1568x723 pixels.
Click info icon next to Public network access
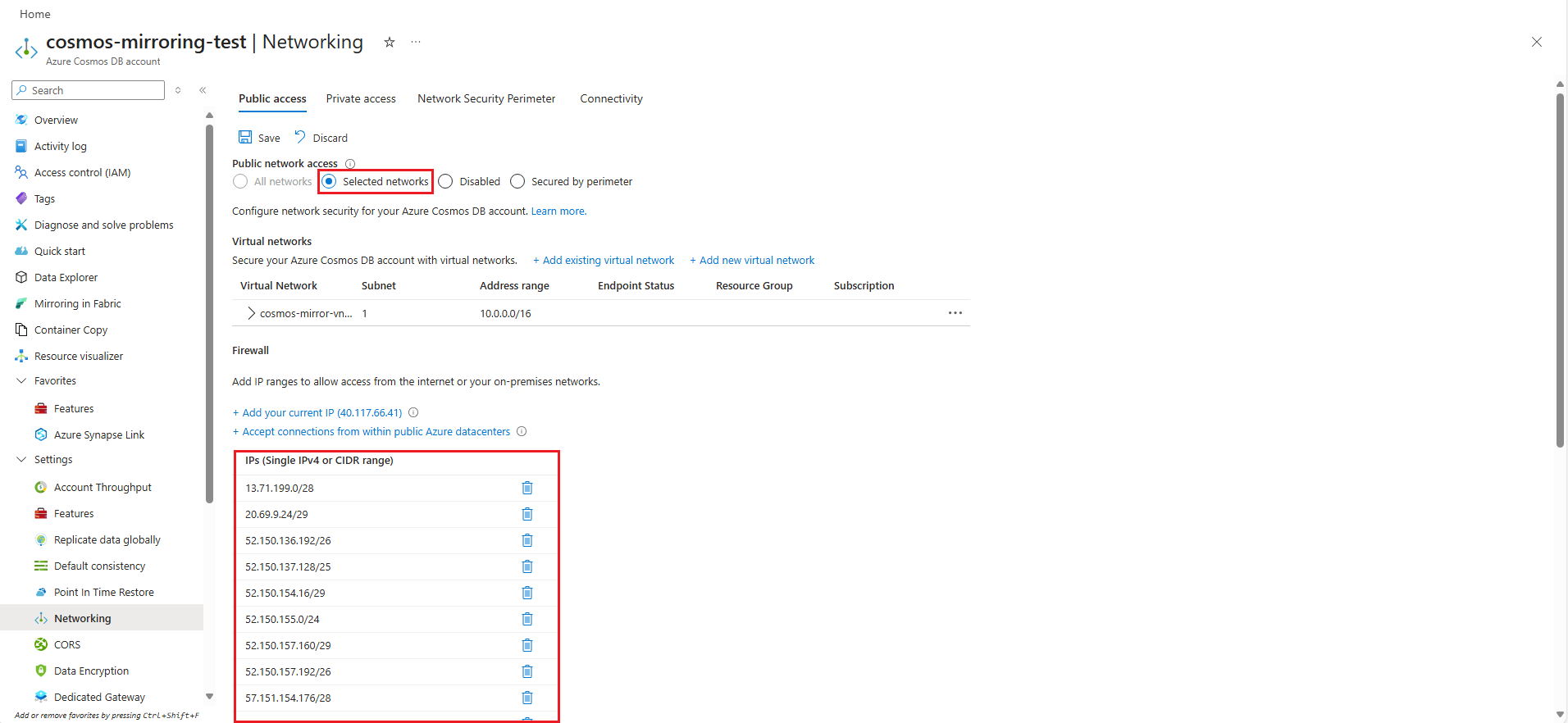pyautogui.click(x=350, y=164)
